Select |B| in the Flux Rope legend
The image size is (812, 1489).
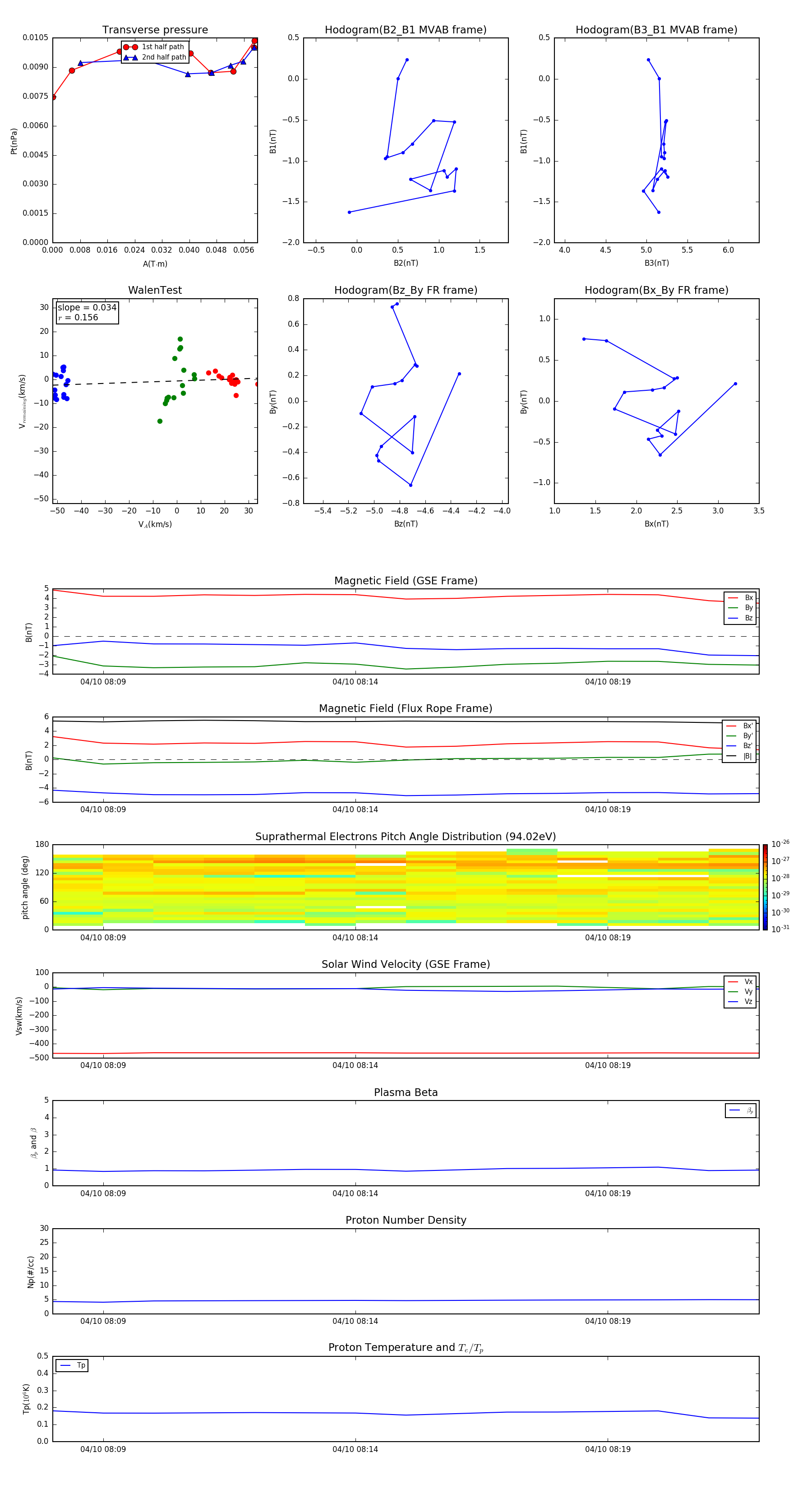click(x=739, y=756)
